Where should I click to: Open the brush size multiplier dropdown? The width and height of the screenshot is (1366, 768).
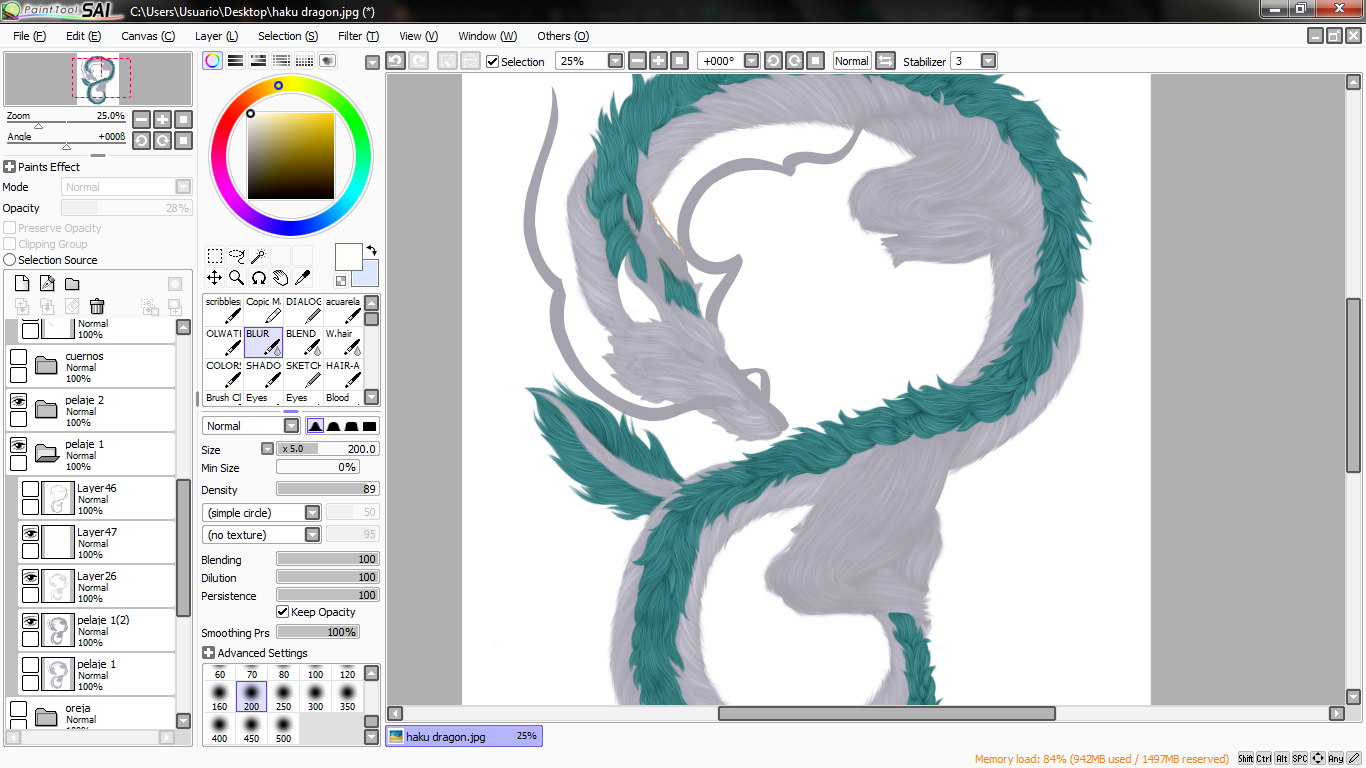(267, 449)
